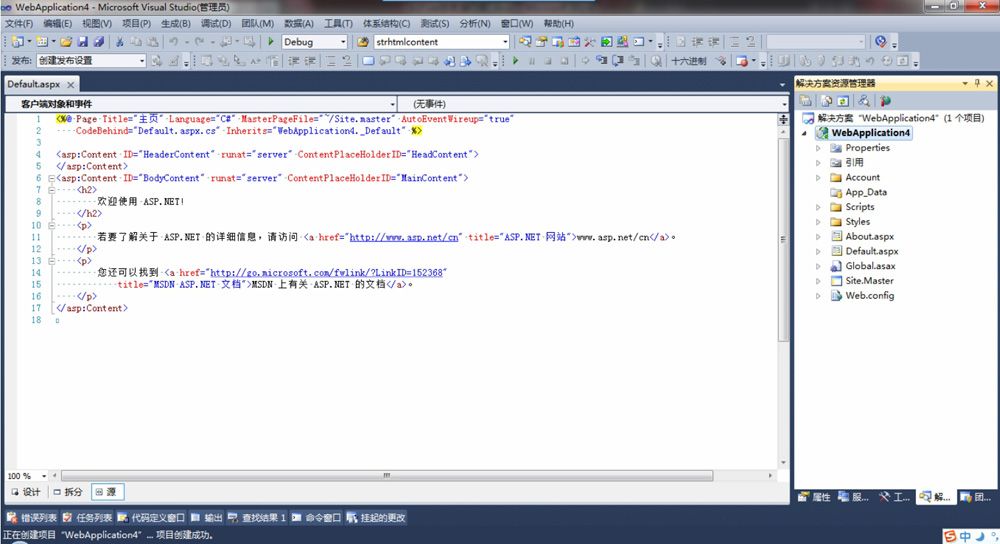The image size is (1000, 544).
Task: Open the 调试(D) menu
Action: coord(216,24)
